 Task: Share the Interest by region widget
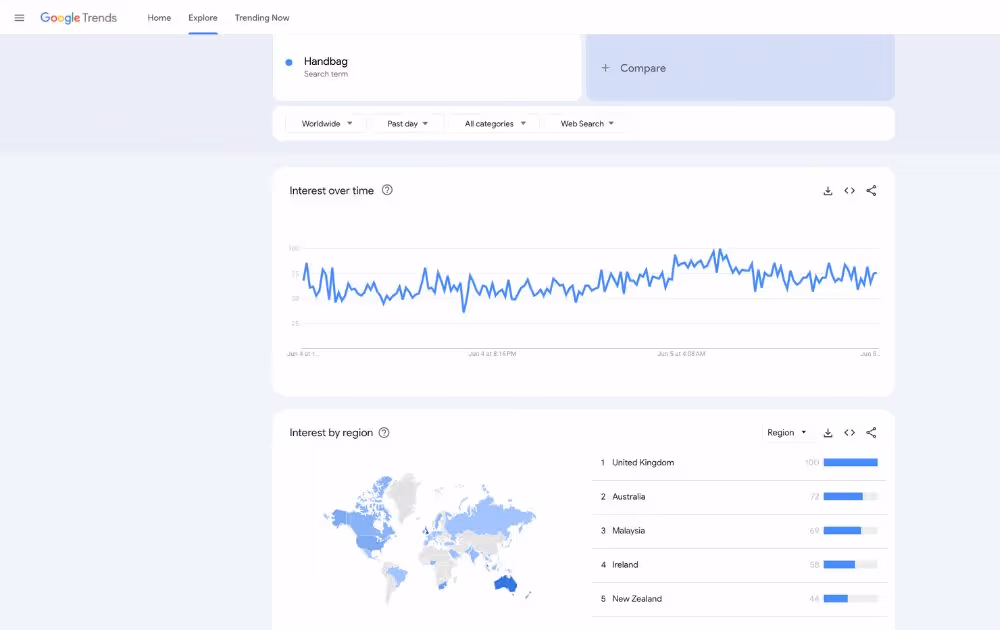pos(871,433)
